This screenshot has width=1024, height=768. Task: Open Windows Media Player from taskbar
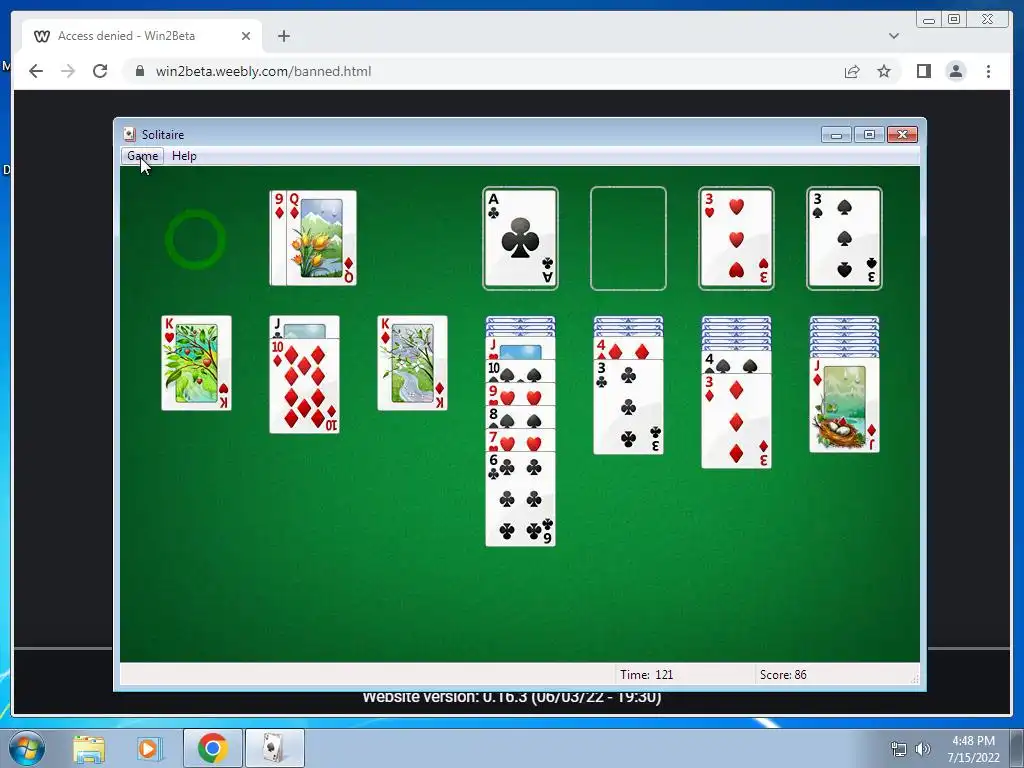tap(149, 748)
